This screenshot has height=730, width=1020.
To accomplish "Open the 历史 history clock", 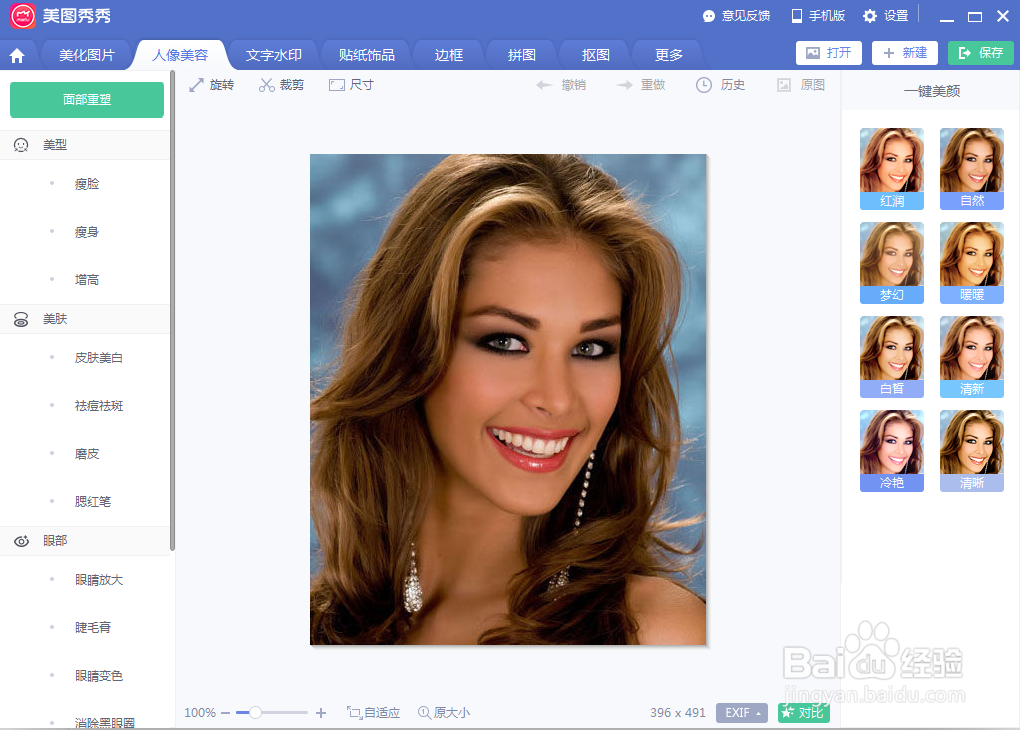I will click(720, 85).
